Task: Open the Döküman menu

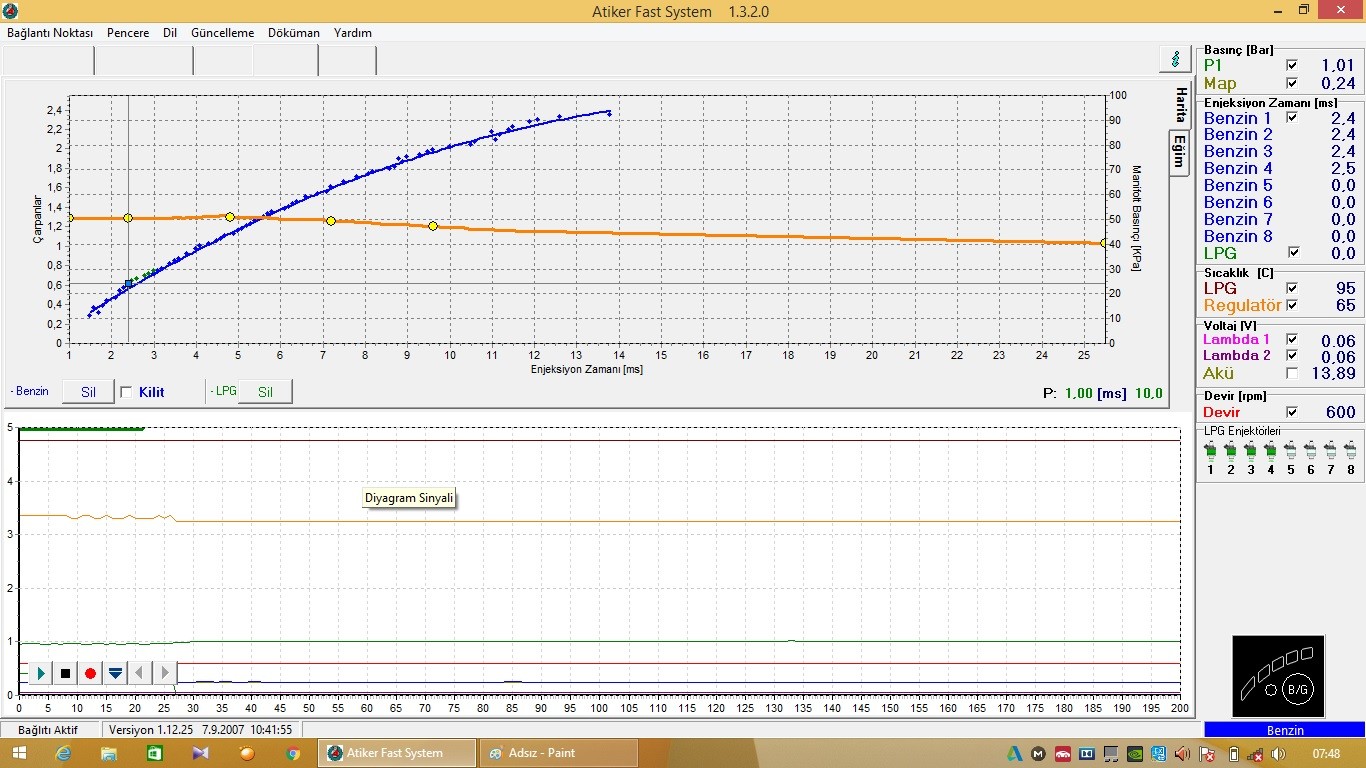Action: 294,33
